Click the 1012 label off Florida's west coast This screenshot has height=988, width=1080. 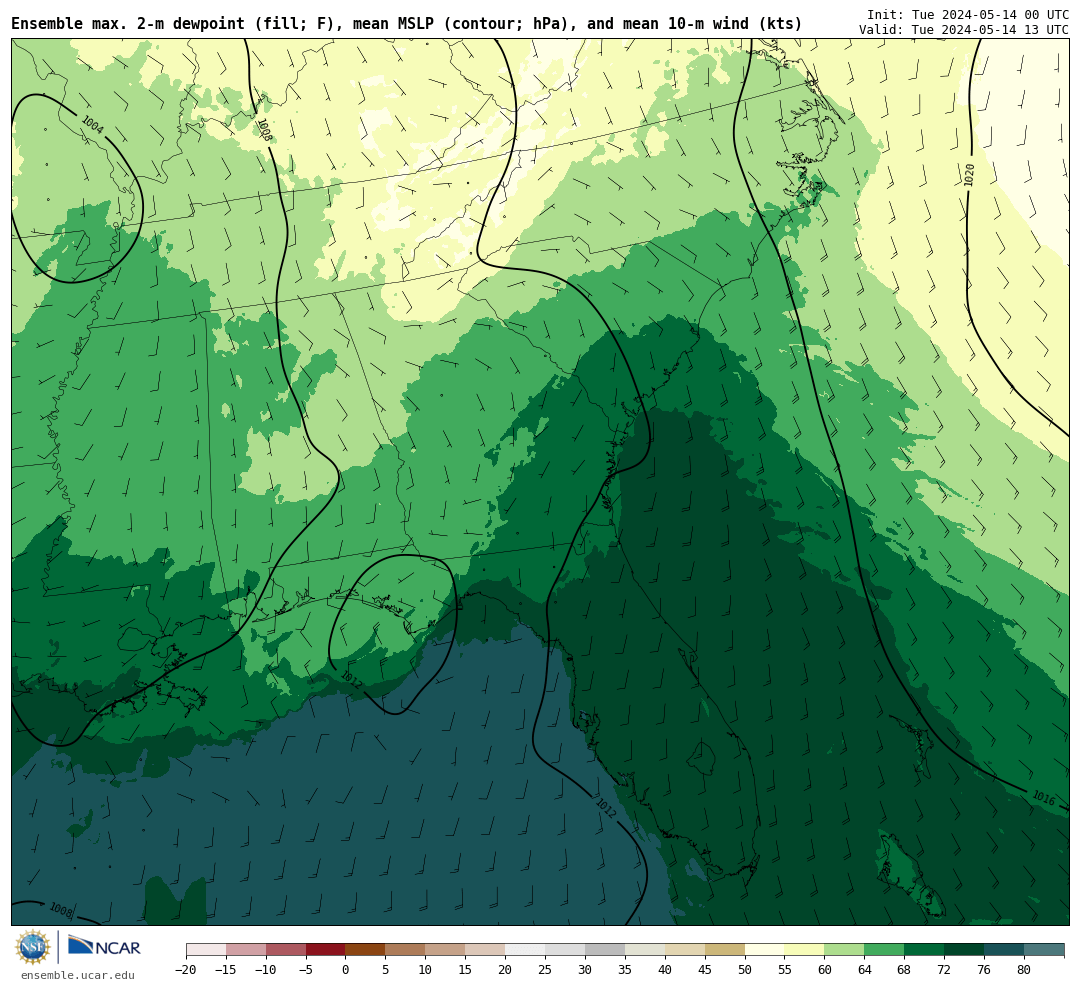coord(605,808)
